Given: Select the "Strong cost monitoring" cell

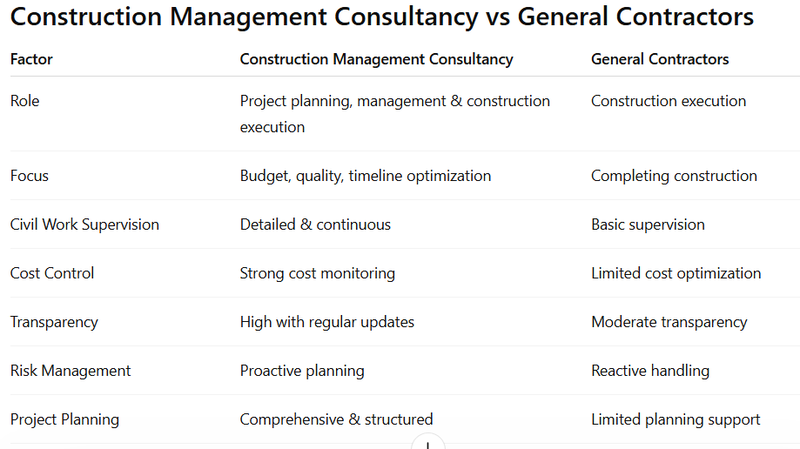Looking at the screenshot, I should pyautogui.click(x=317, y=273).
